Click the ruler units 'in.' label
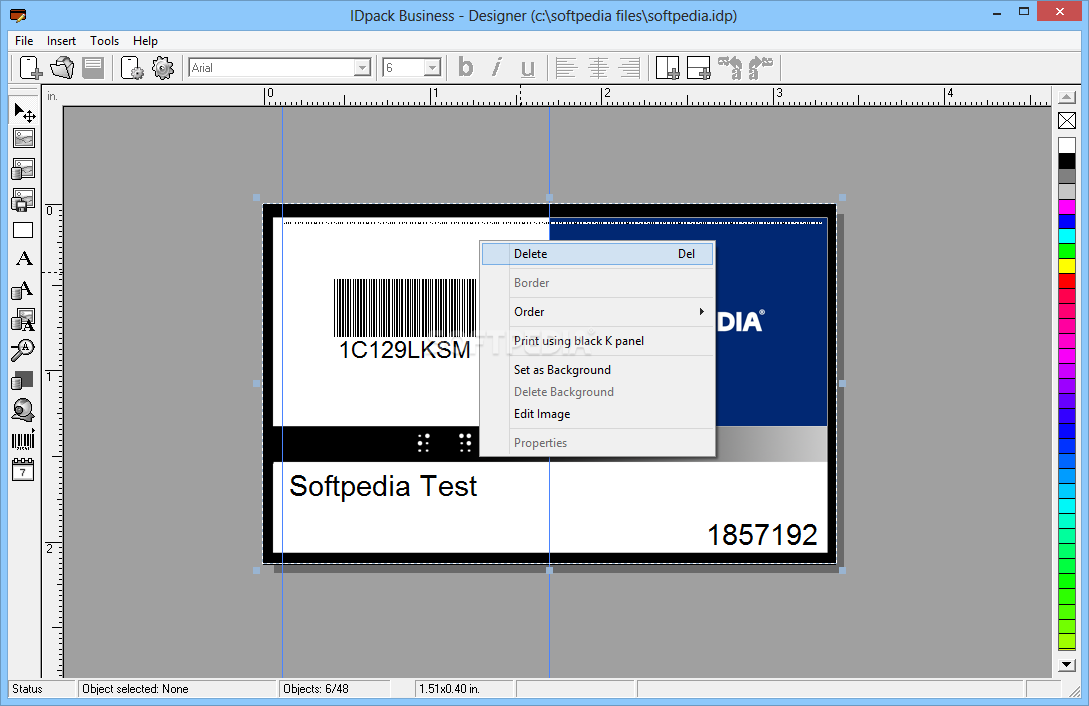 point(52,96)
